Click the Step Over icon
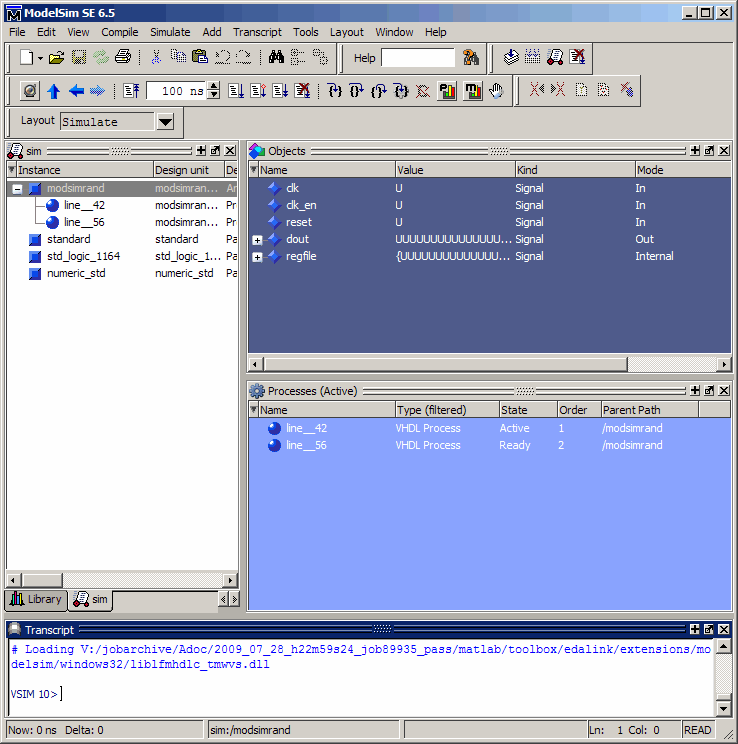 click(356, 91)
